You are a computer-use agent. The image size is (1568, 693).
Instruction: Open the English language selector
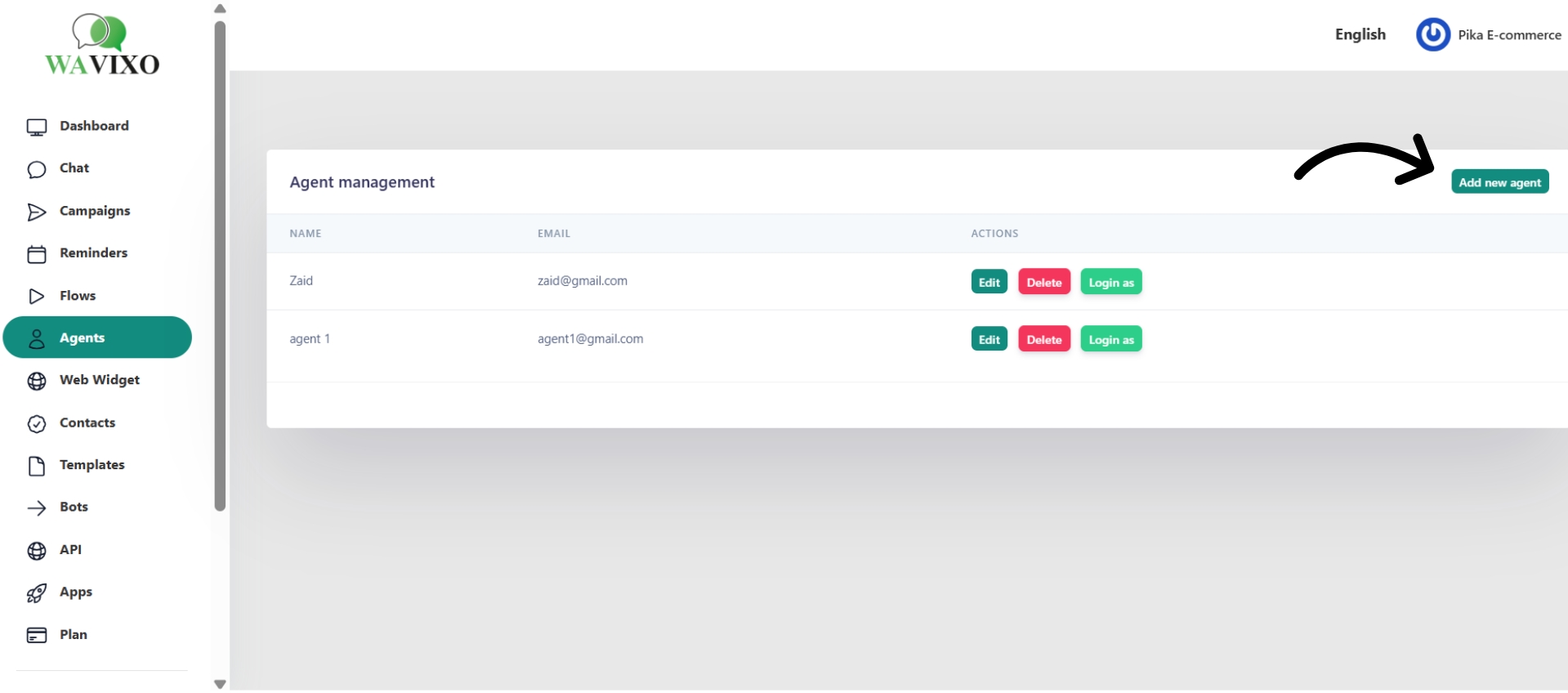[1360, 34]
